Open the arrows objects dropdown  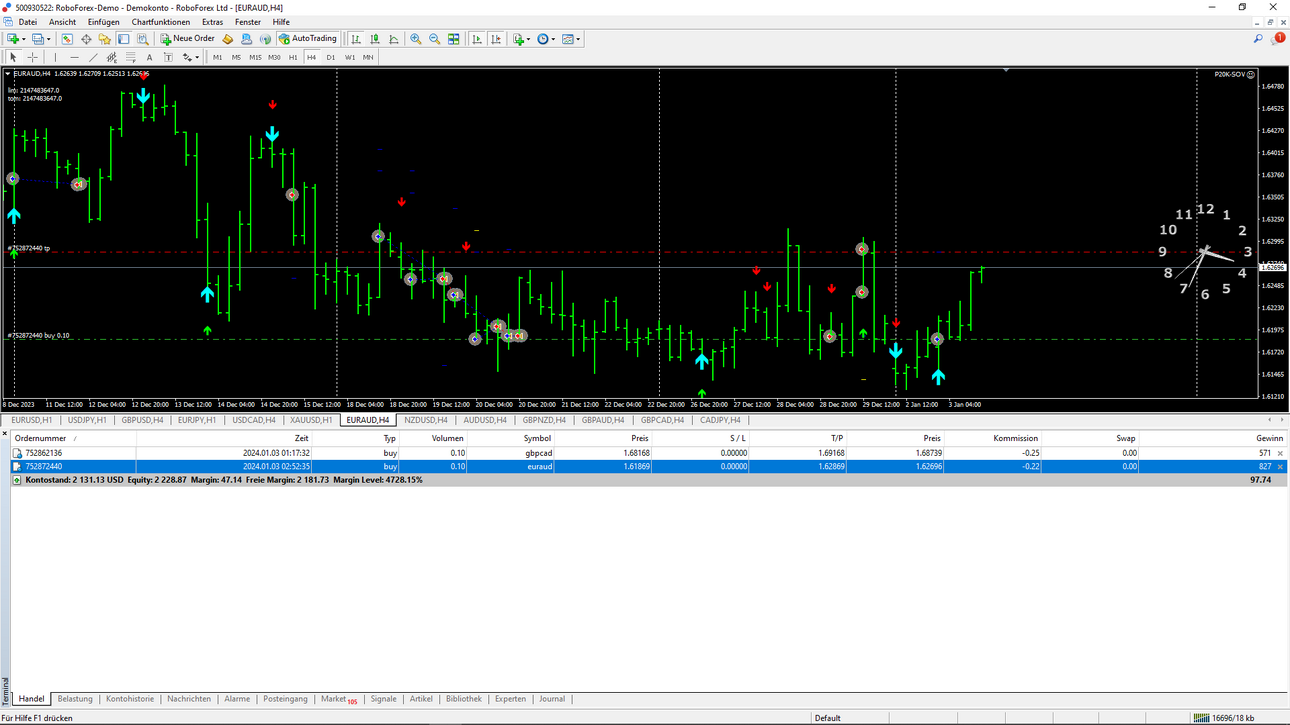point(190,57)
